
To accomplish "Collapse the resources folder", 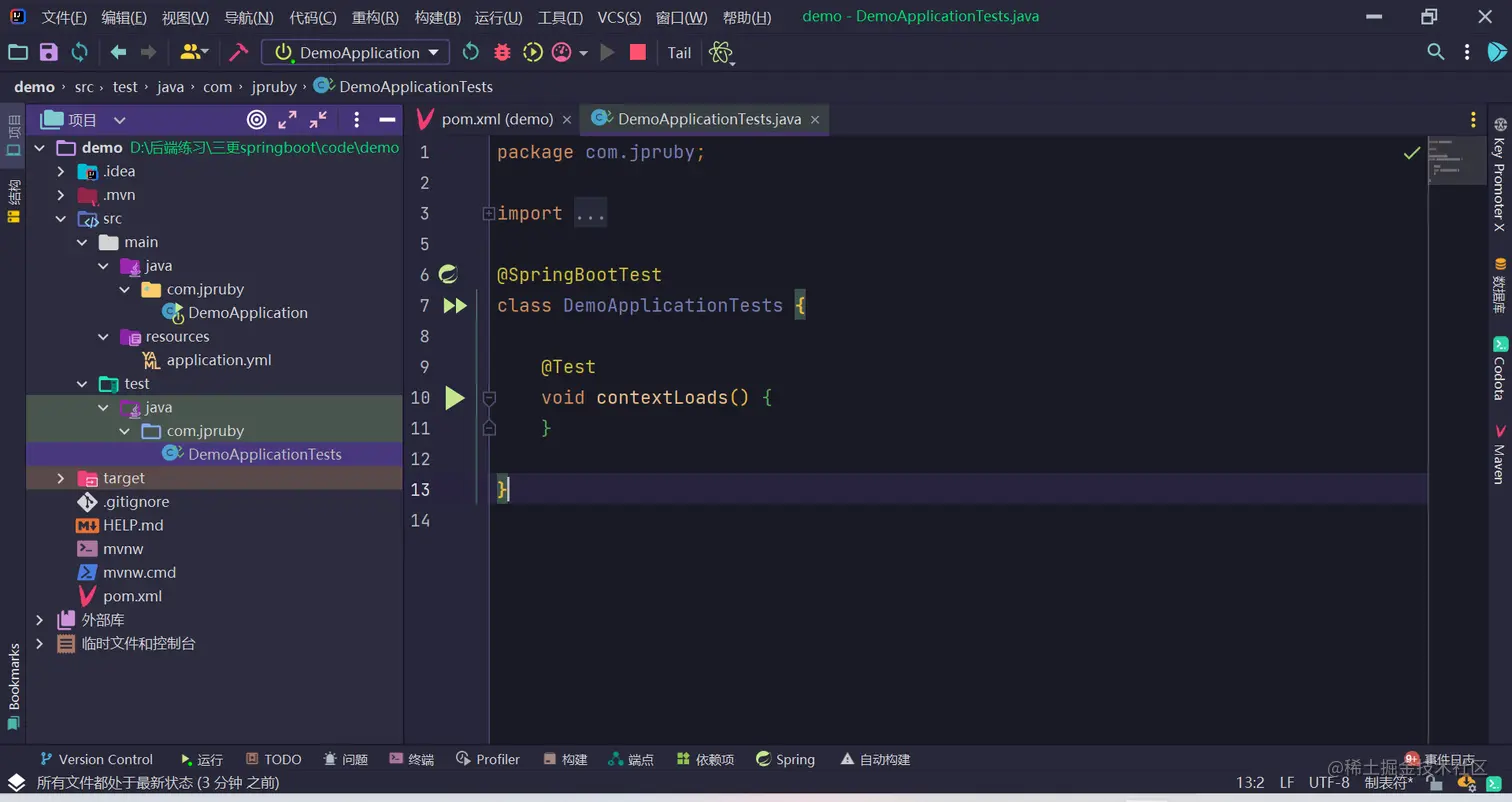I will pyautogui.click(x=103, y=337).
